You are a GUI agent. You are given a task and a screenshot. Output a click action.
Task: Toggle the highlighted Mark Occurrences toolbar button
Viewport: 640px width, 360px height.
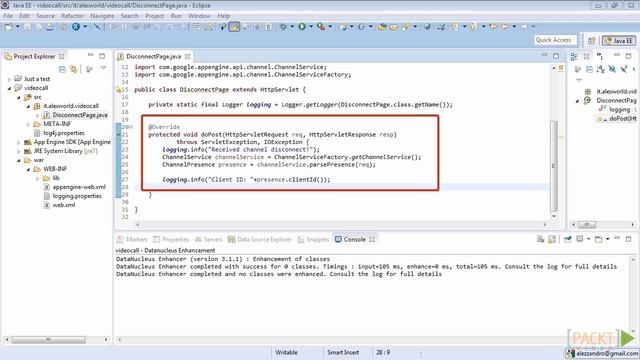[x=234, y=27]
